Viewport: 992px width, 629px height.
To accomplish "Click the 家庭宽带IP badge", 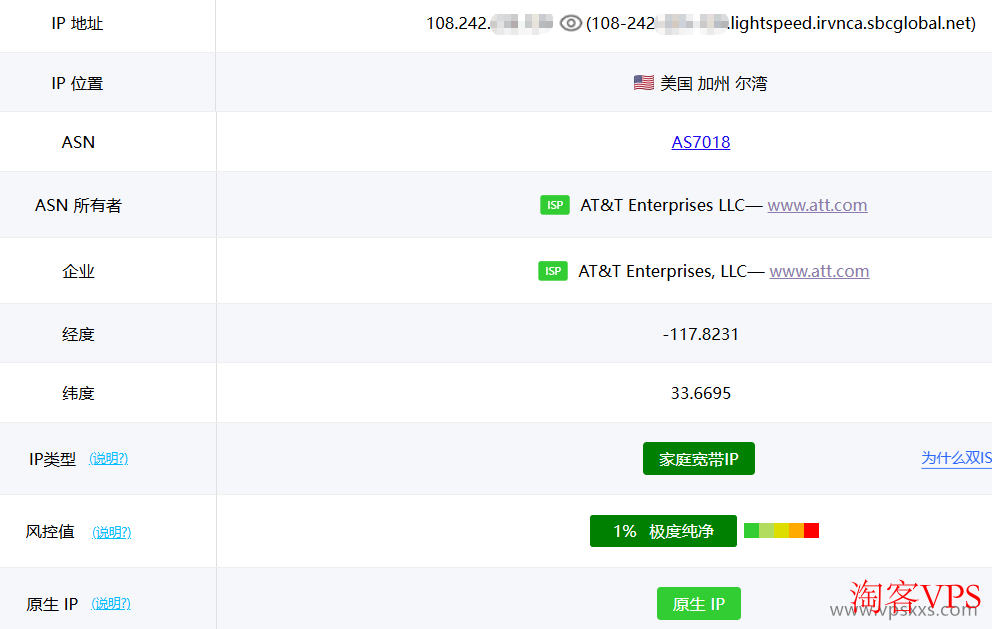I will point(698,458).
